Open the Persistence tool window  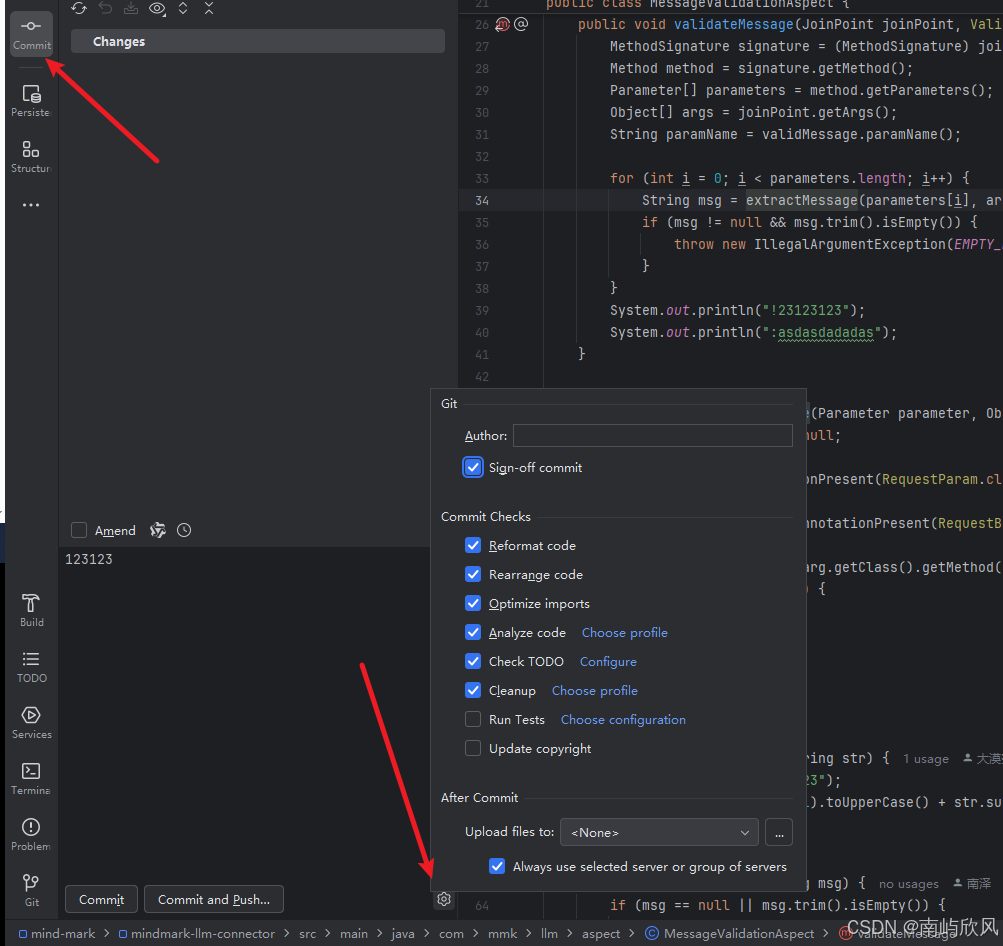pyautogui.click(x=31, y=101)
